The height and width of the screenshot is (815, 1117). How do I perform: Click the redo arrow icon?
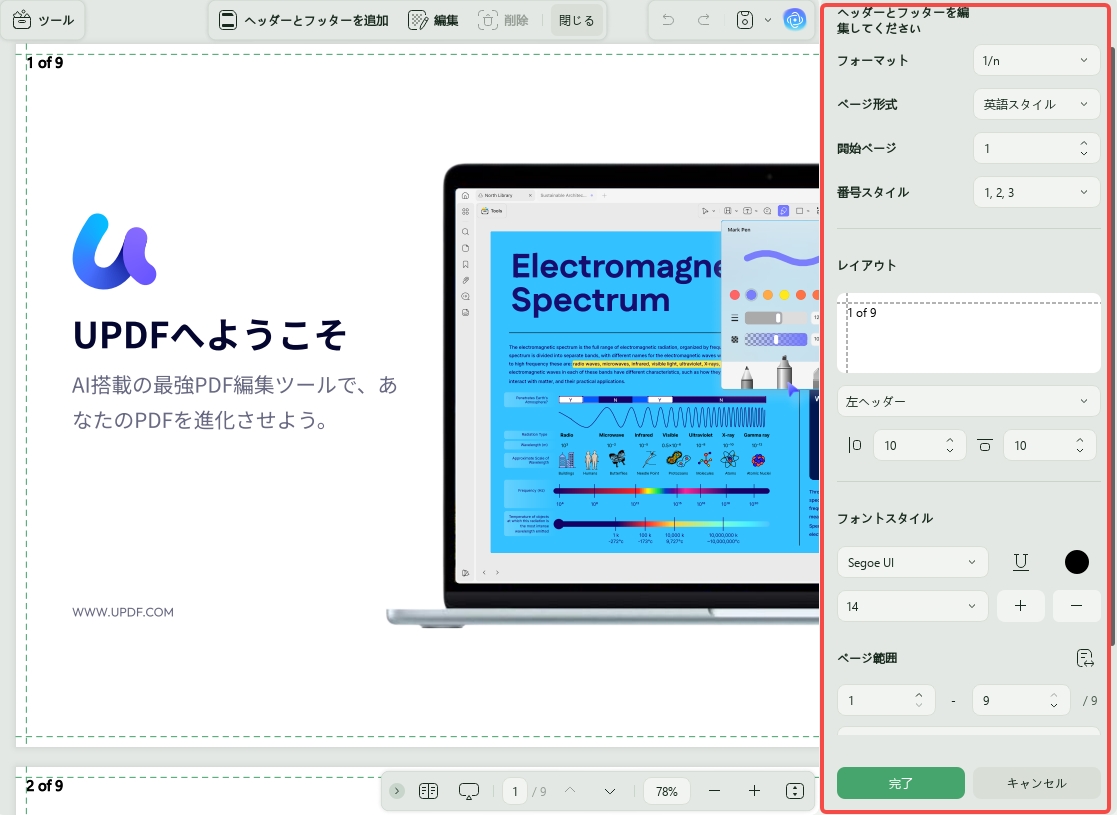click(x=704, y=20)
